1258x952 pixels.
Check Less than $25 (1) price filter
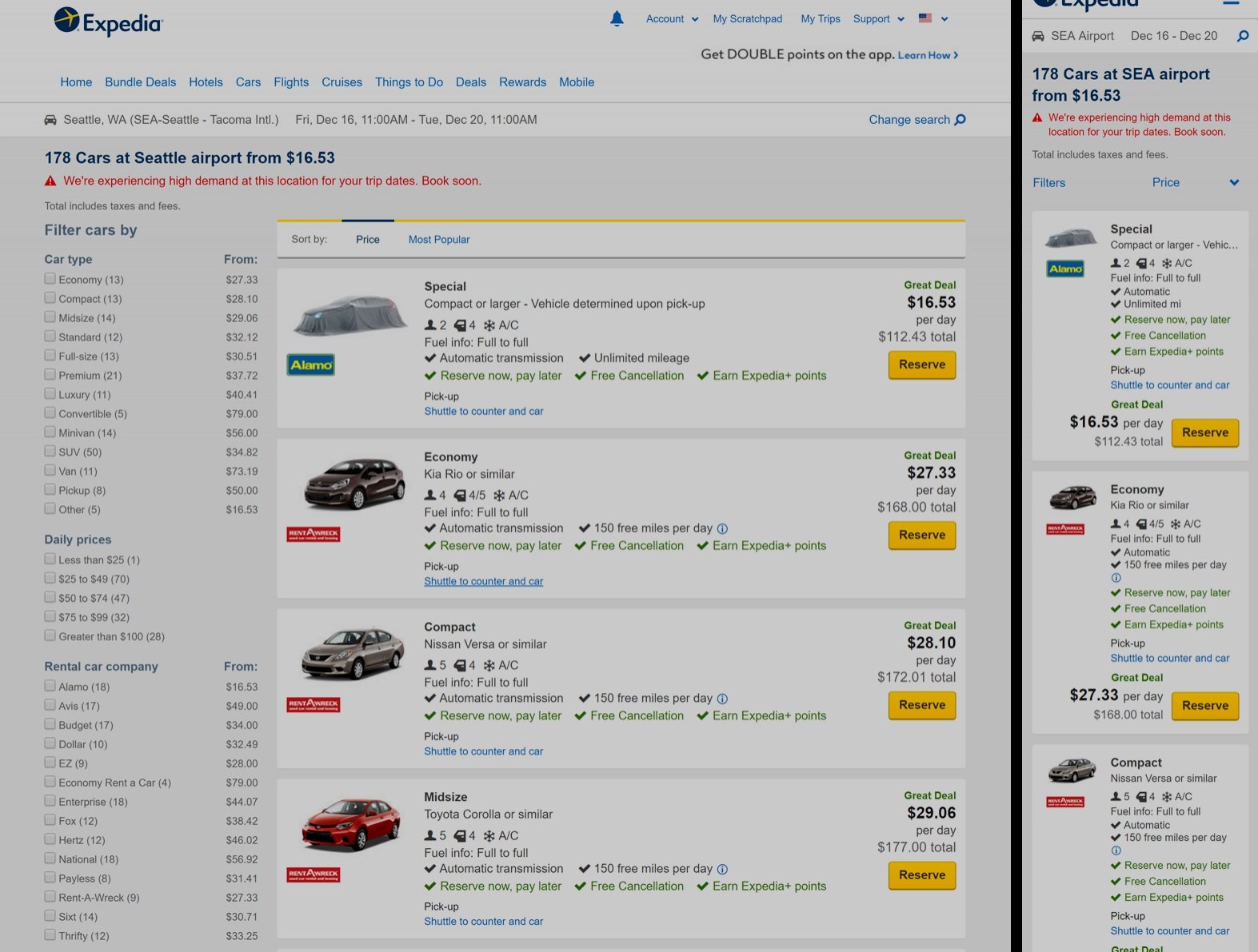pyautogui.click(x=50, y=560)
